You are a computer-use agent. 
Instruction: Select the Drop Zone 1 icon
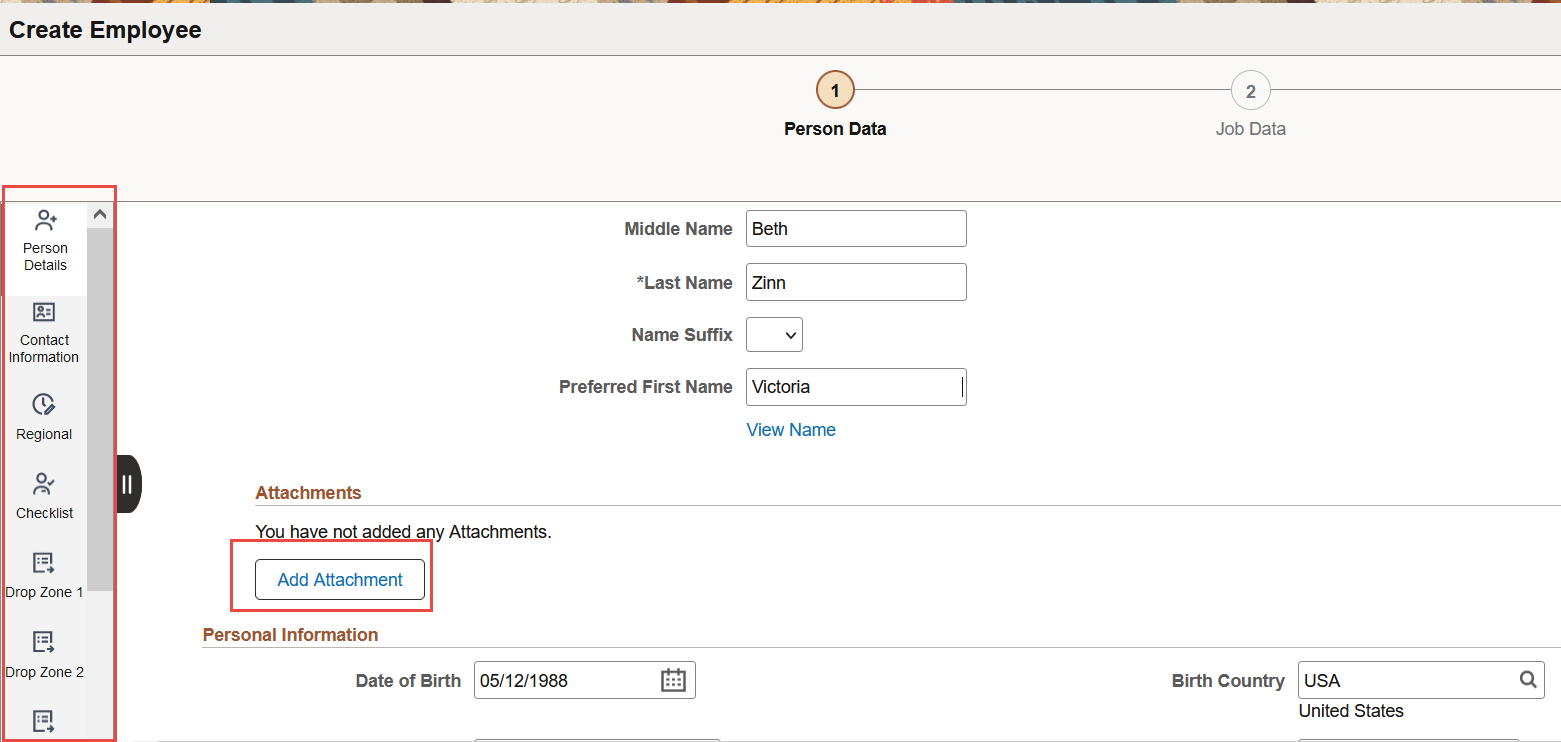click(44, 563)
